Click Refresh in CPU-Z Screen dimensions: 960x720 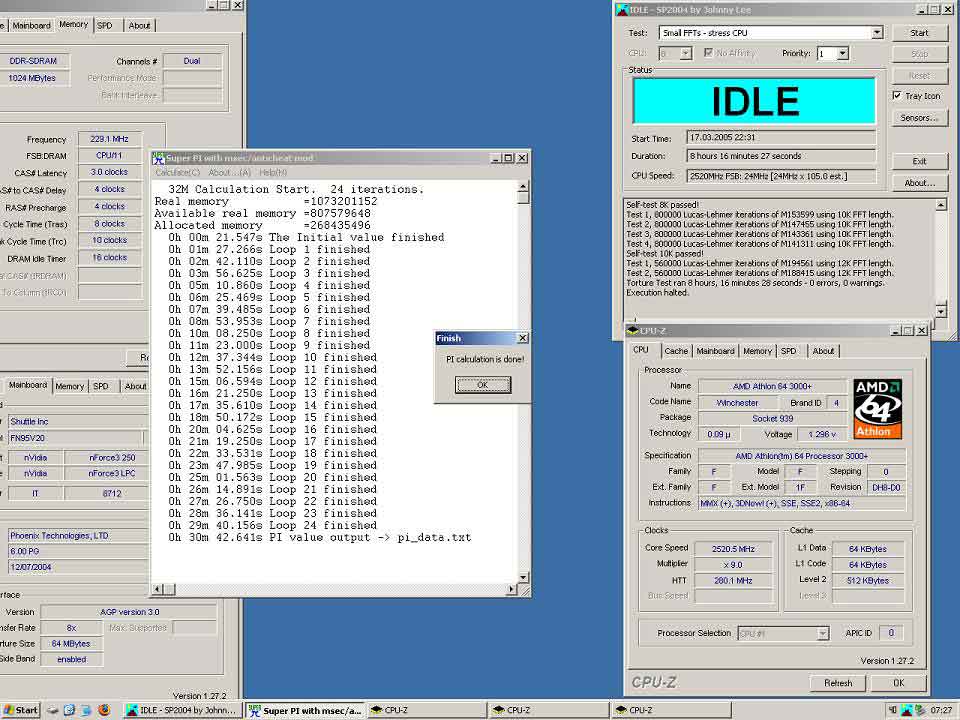tap(838, 683)
